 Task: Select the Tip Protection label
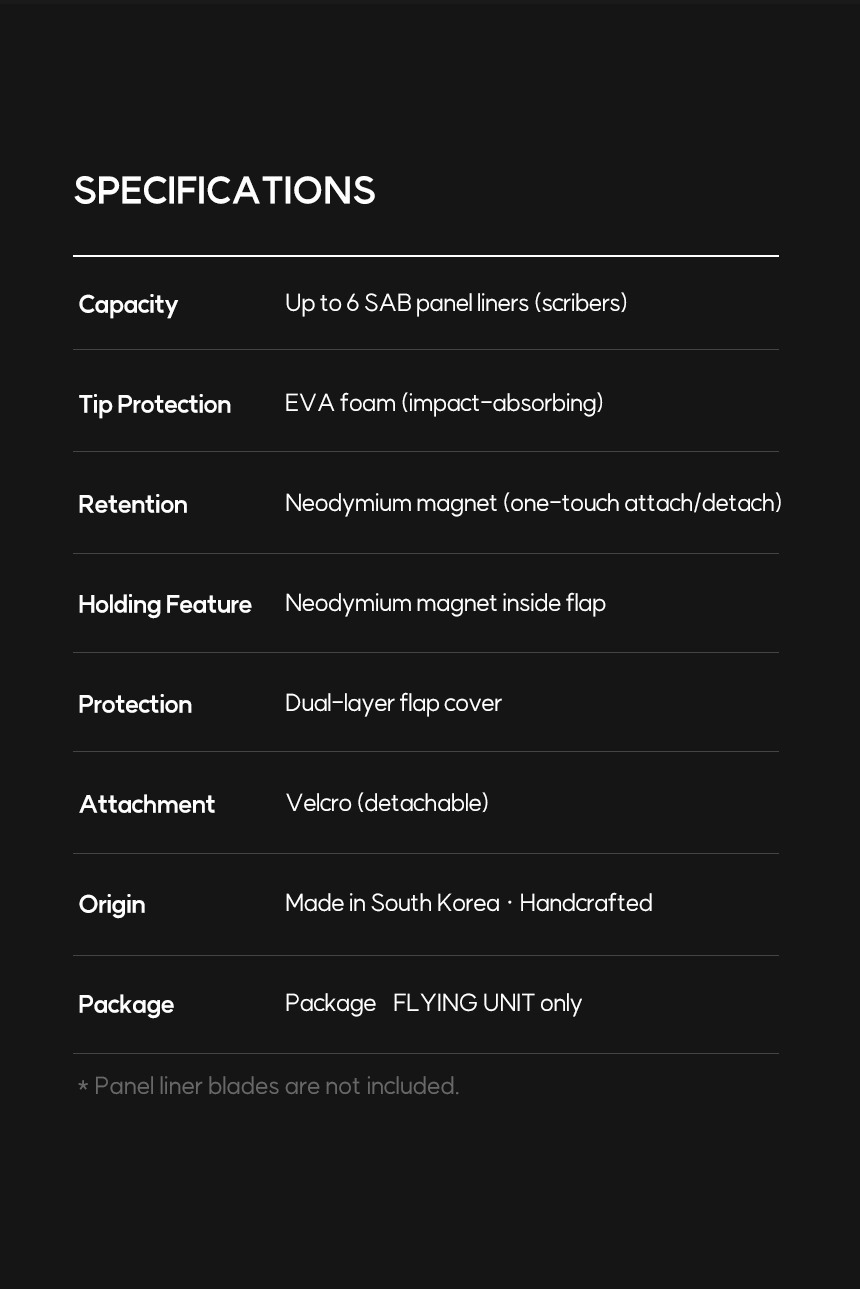[x=155, y=405]
